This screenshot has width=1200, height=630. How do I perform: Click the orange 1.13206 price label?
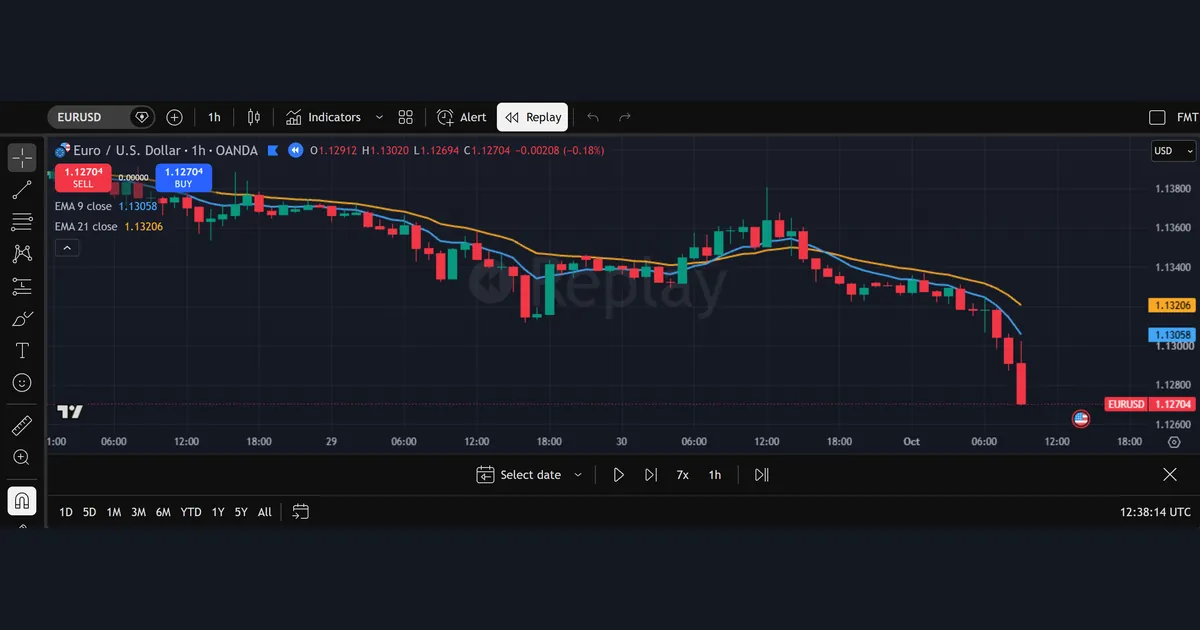pos(1172,305)
